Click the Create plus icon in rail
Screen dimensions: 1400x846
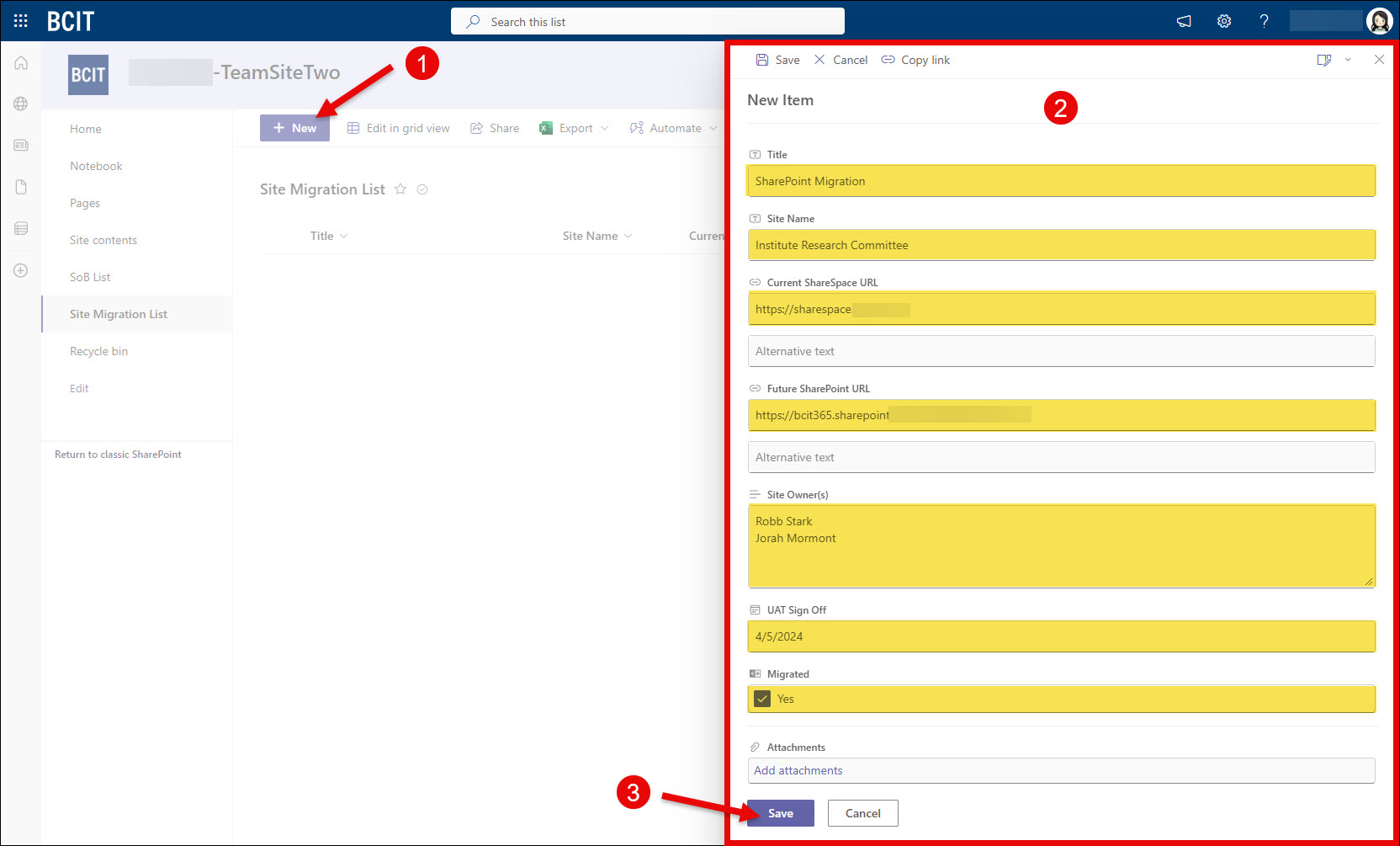click(x=21, y=270)
